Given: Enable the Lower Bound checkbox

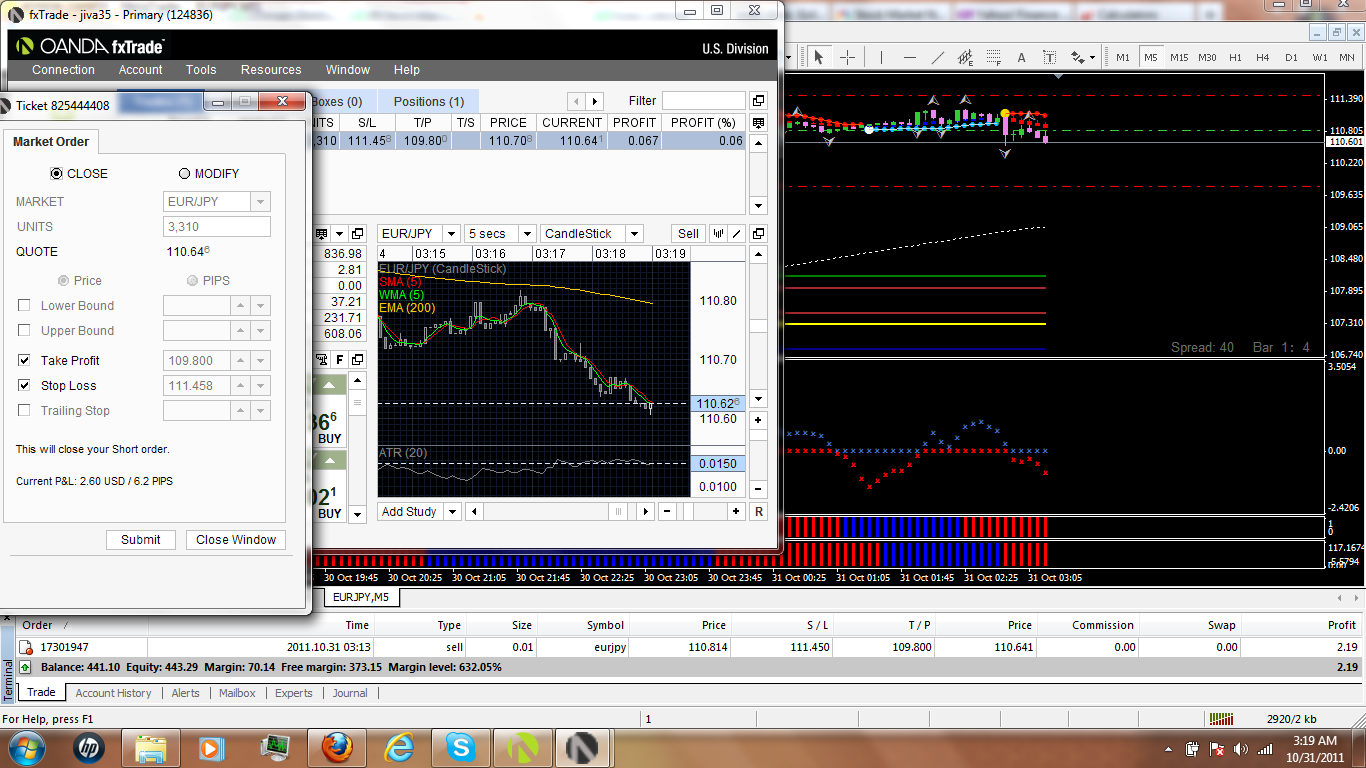Looking at the screenshot, I should pyautogui.click(x=25, y=305).
